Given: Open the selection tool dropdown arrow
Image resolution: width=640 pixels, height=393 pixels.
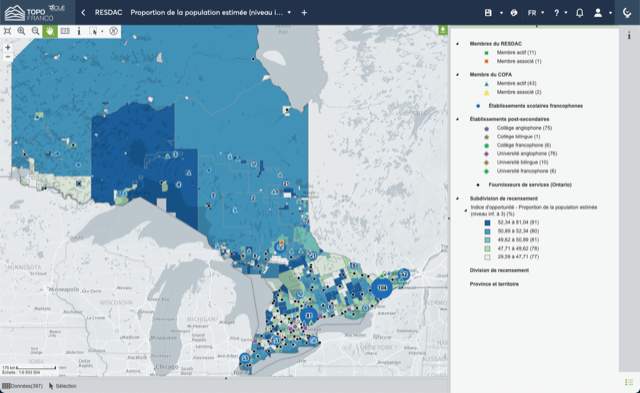Looking at the screenshot, I should (x=102, y=31).
